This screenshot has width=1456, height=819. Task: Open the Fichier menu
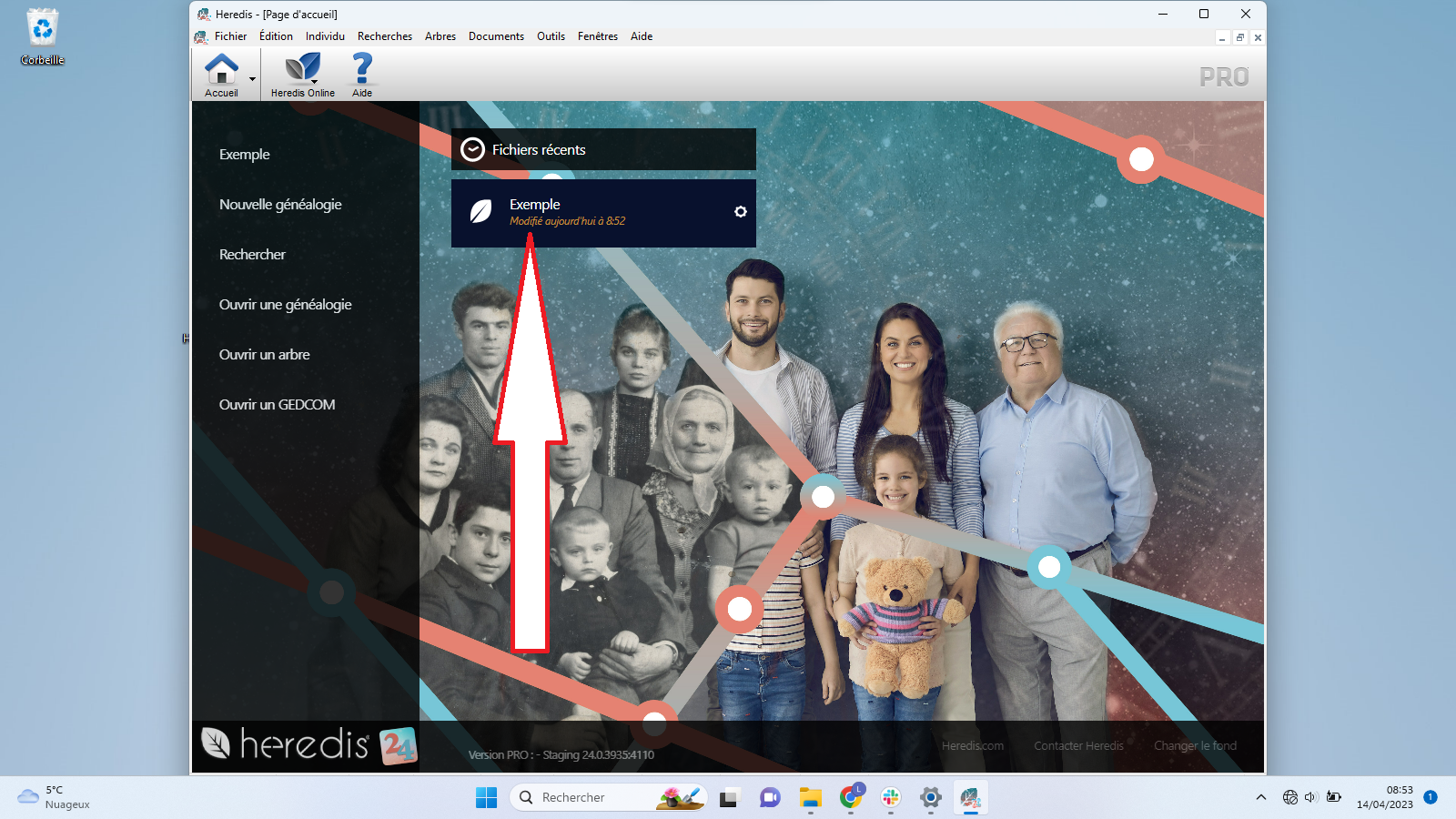click(x=230, y=36)
